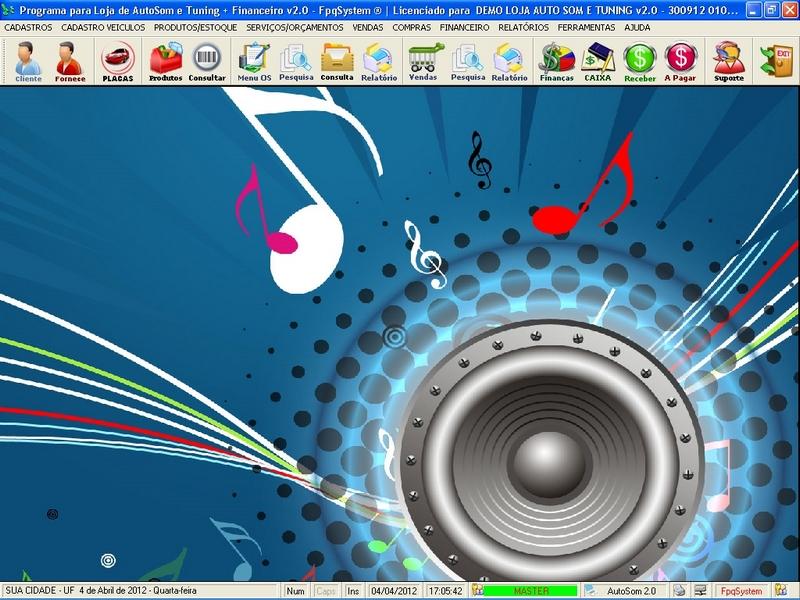The image size is (800, 600).
Task: Open the FERRAMENTAS menu
Action: coord(587,28)
